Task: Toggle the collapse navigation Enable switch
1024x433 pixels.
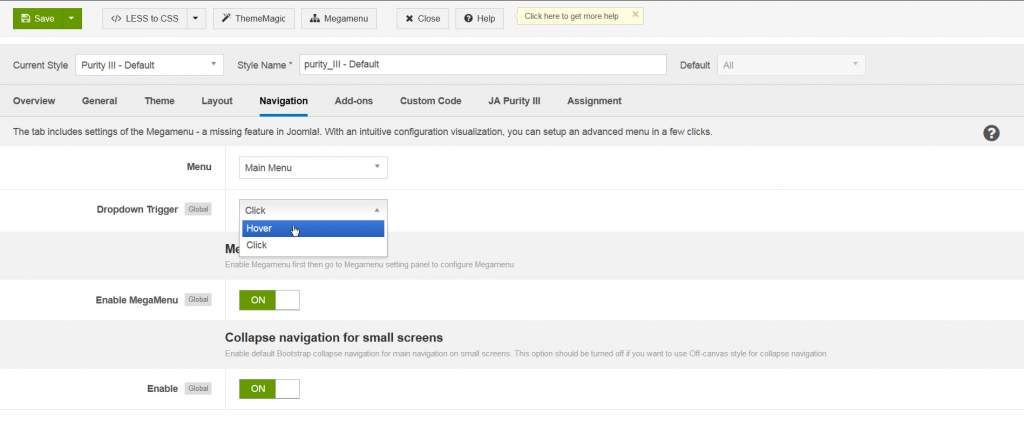Action: click(x=269, y=389)
